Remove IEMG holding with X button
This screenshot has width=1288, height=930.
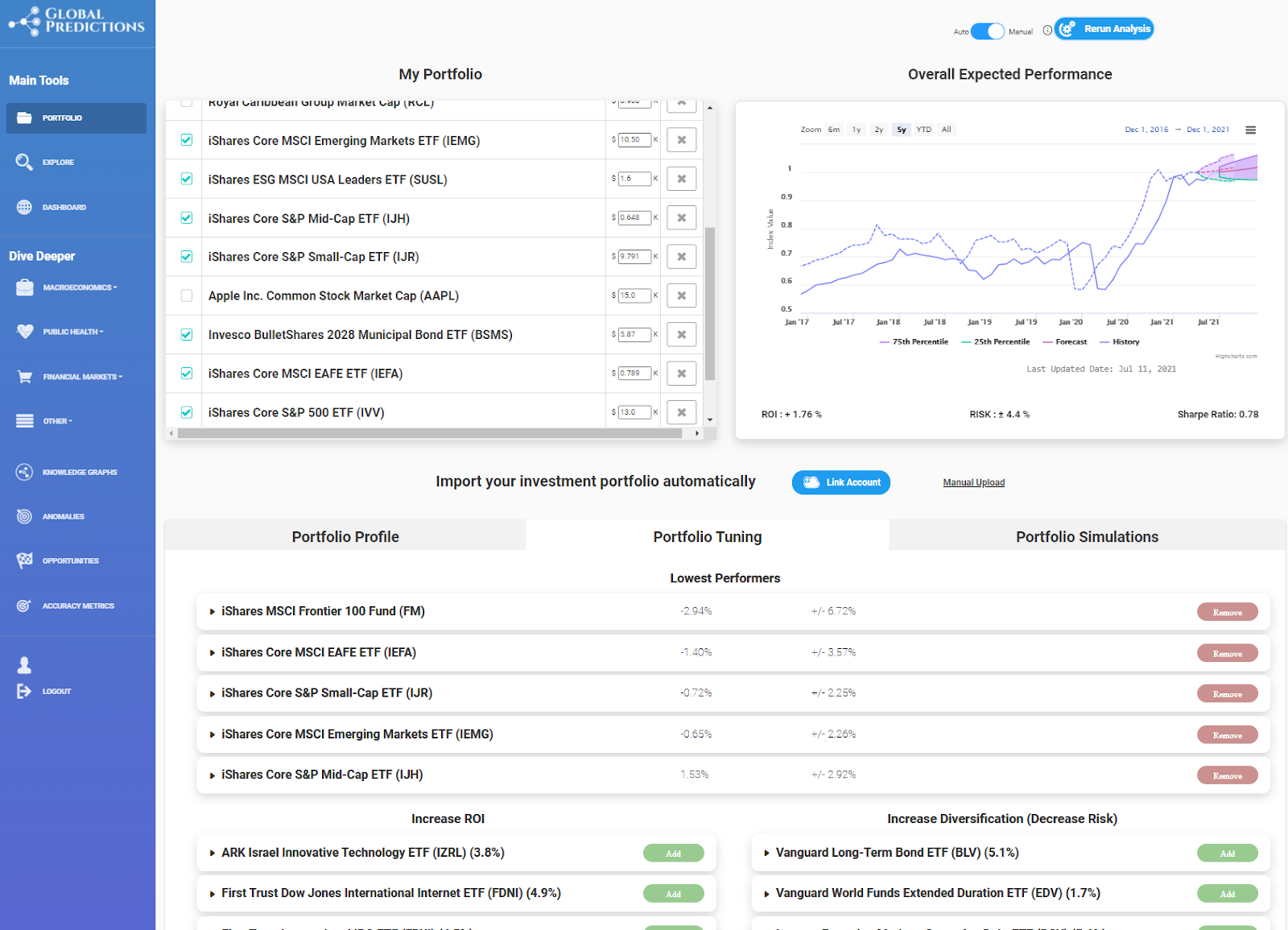[681, 140]
